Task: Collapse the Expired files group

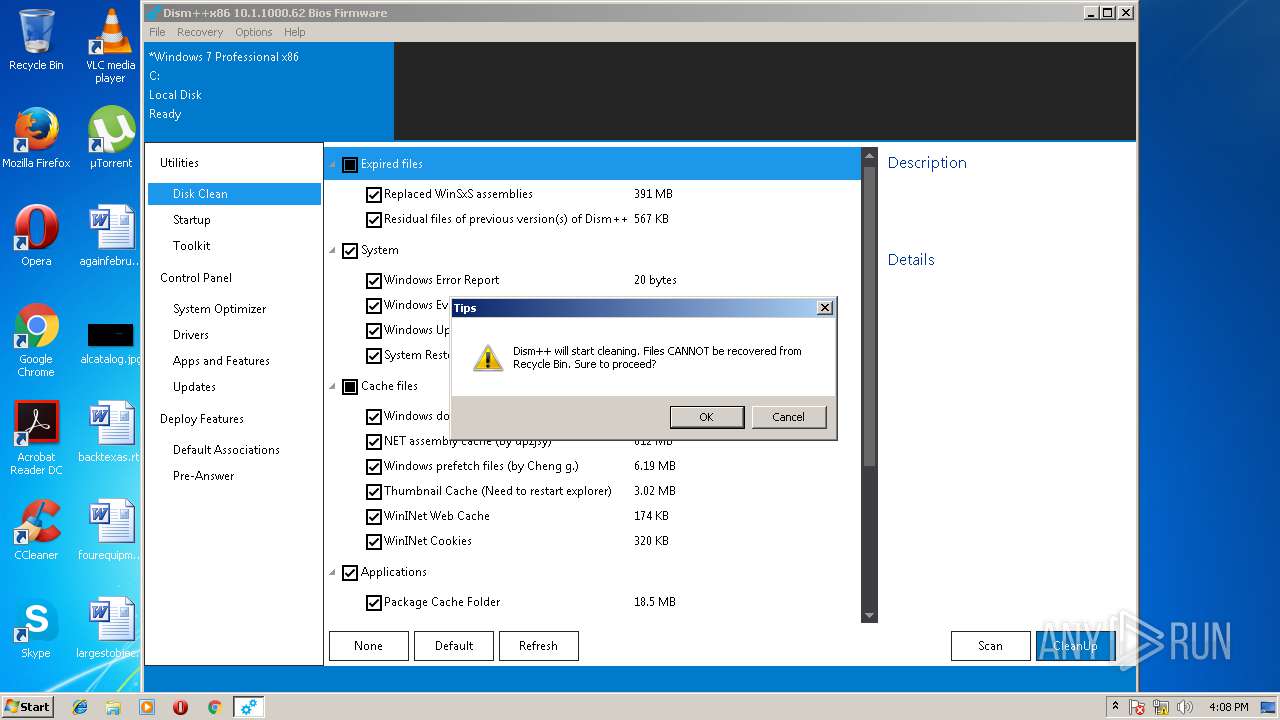Action: click(x=333, y=165)
